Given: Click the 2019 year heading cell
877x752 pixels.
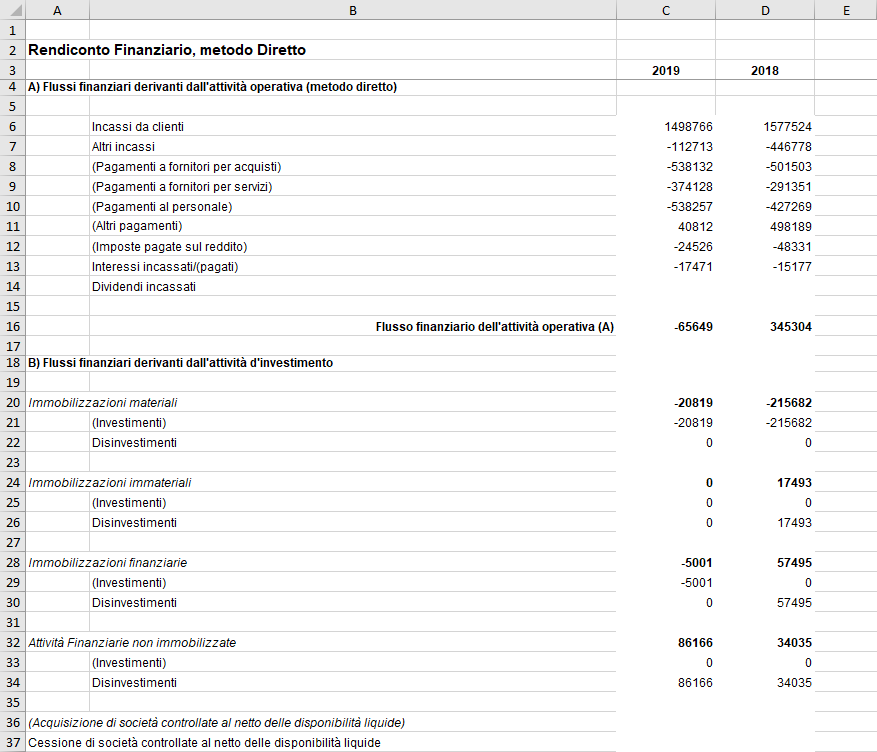Looking at the screenshot, I should pos(665,71).
